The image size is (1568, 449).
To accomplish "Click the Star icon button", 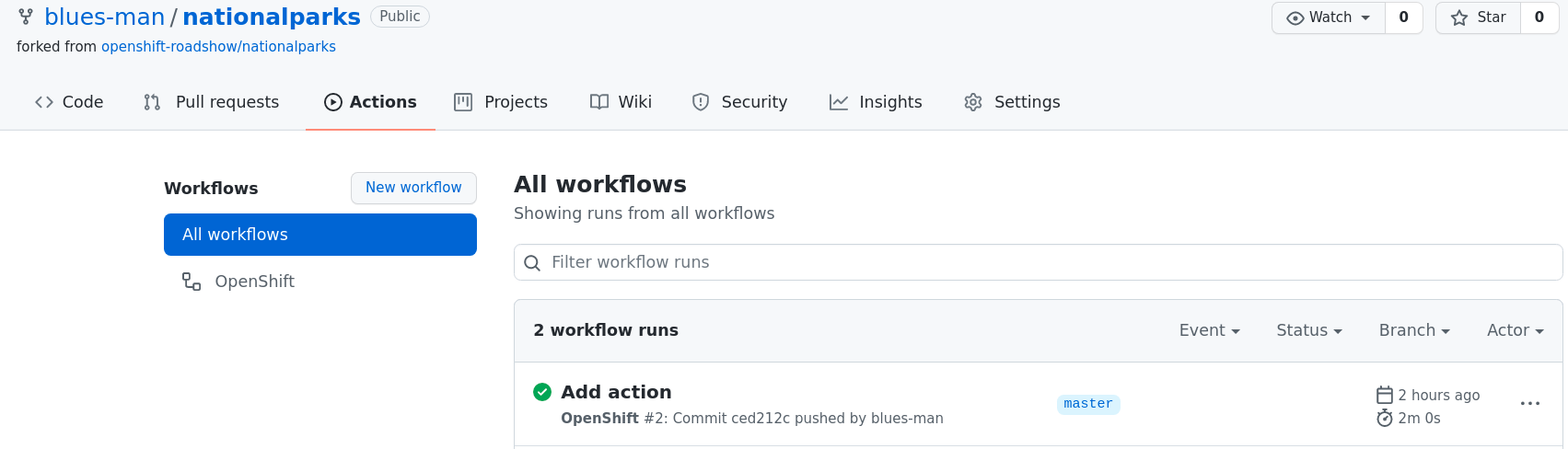I will 1478,17.
